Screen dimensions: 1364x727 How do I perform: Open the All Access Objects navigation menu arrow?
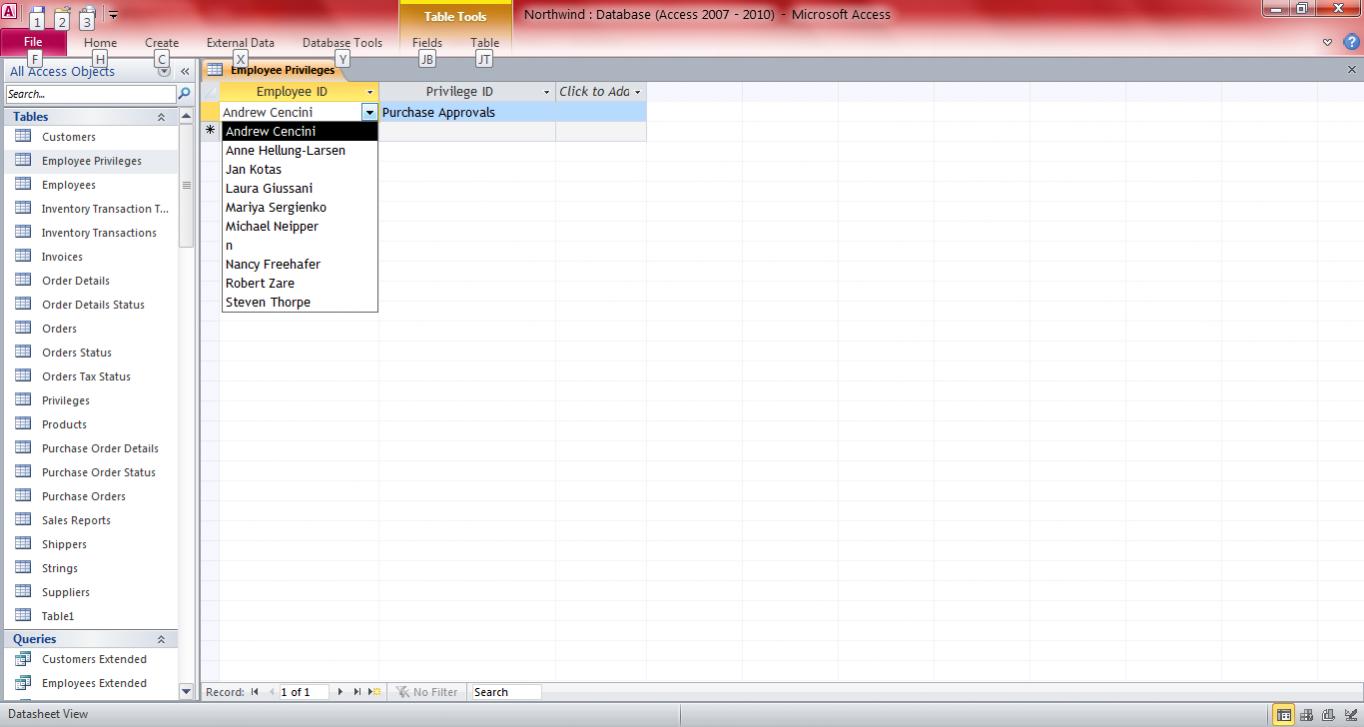coord(164,71)
